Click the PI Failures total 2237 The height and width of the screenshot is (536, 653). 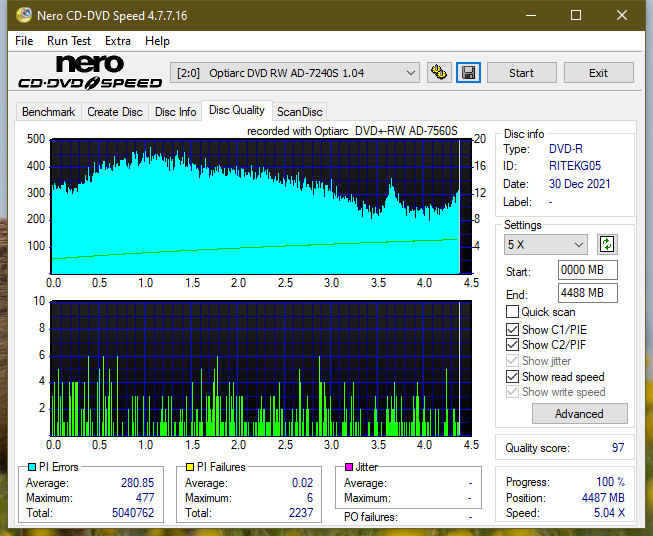pyautogui.click(x=301, y=513)
